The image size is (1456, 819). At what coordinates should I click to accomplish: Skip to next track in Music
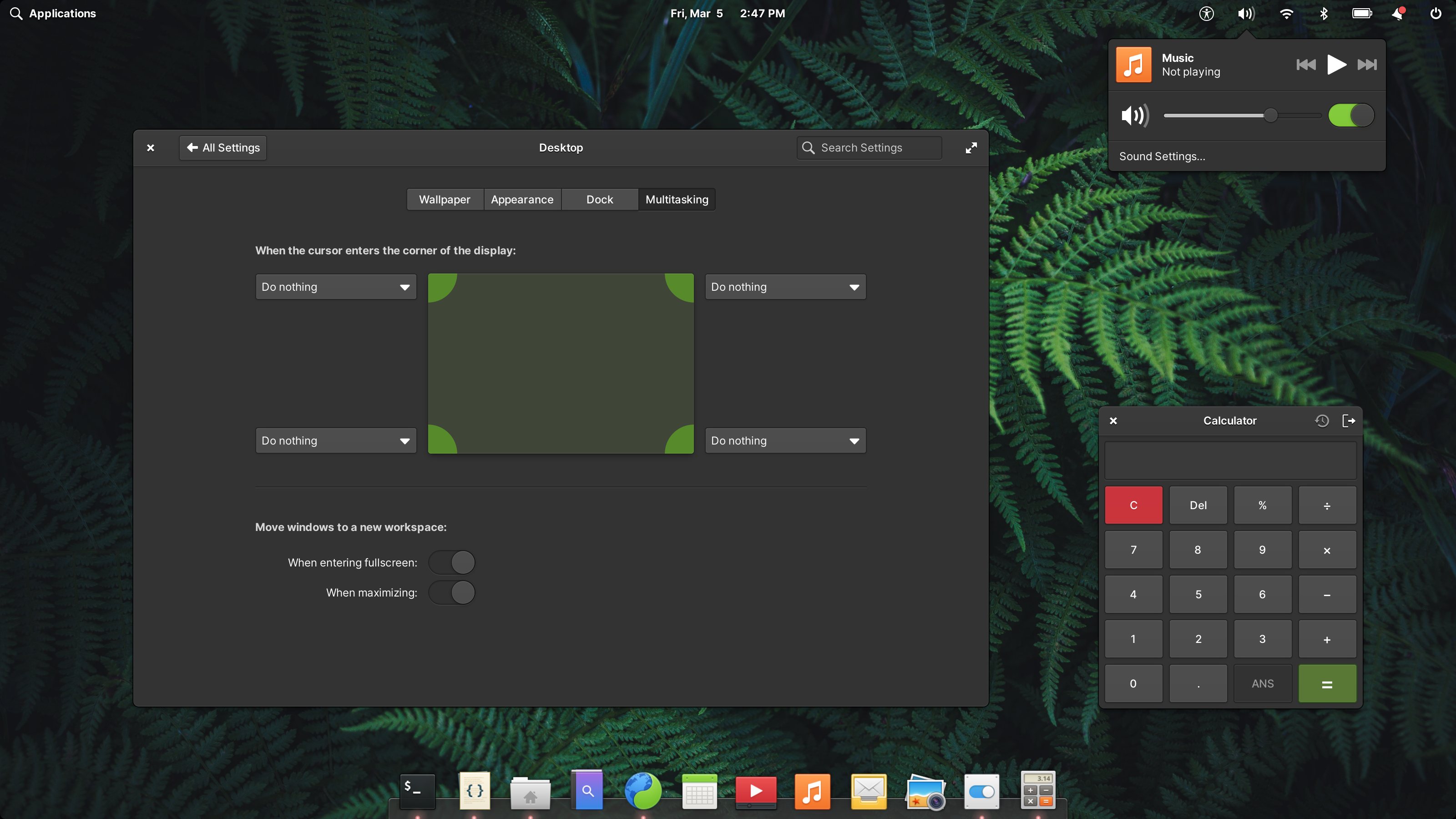[1367, 65]
